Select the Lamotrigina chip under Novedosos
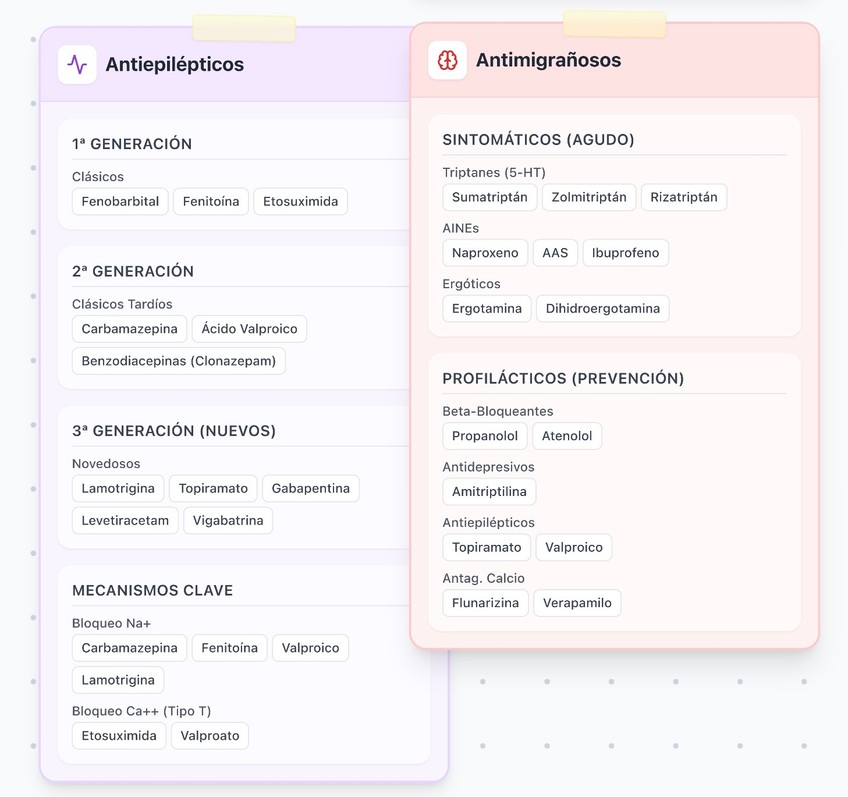848x797 pixels. pos(118,488)
